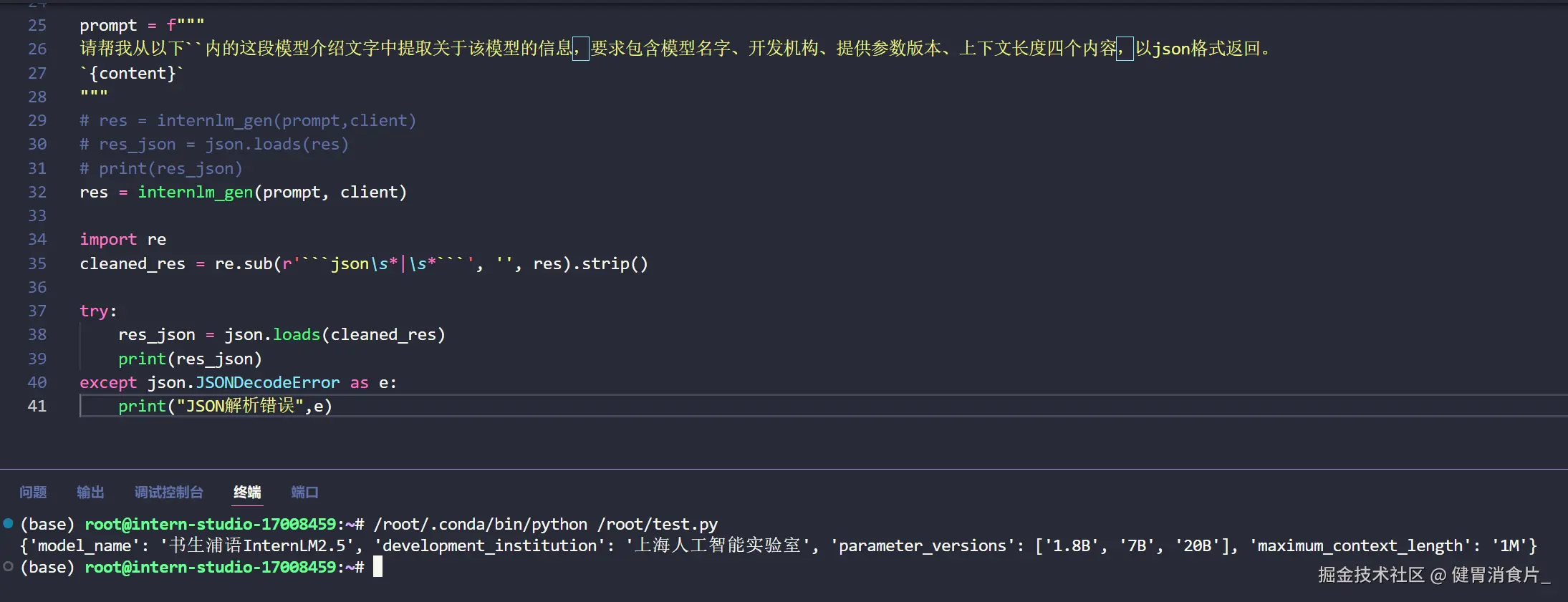Open the 调试控制台 tab
The image size is (1568, 602).
[x=169, y=492]
